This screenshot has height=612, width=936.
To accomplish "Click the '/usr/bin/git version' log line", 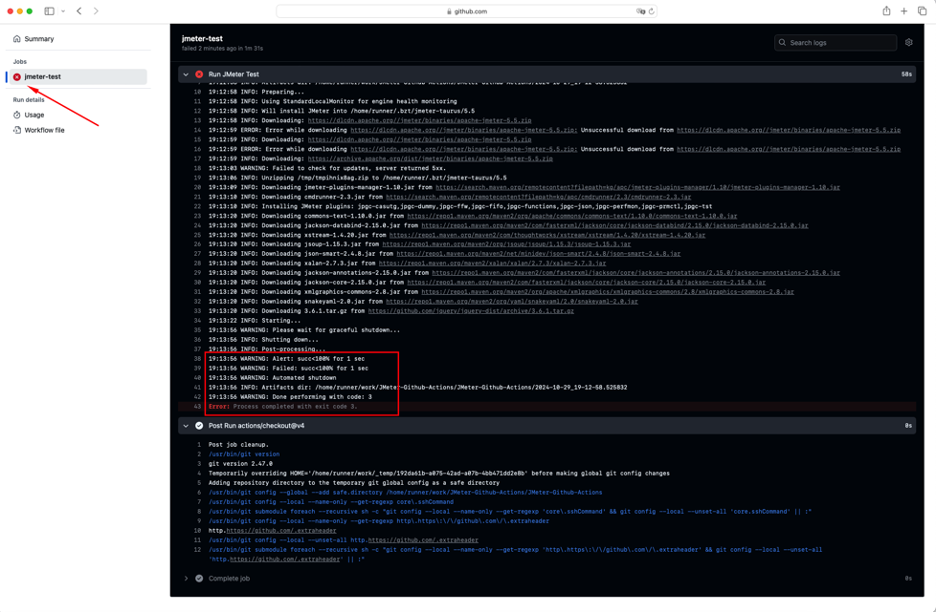I will click(244, 454).
